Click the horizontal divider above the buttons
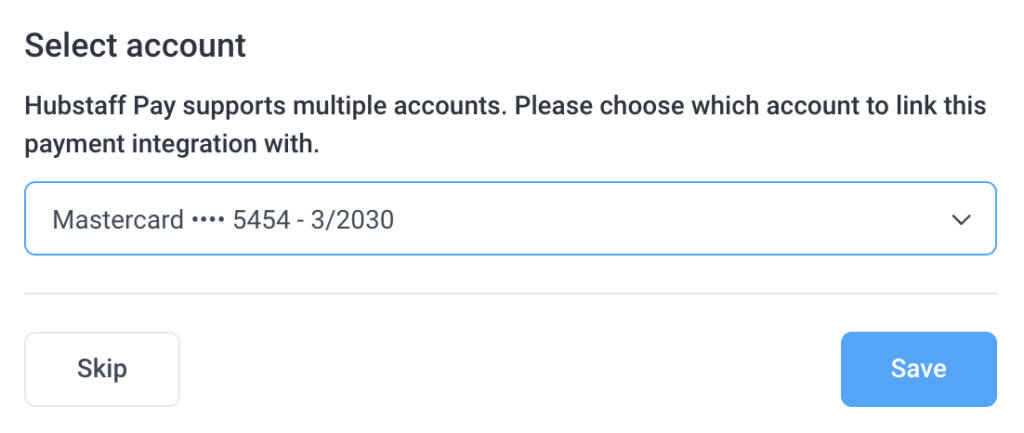The height and width of the screenshot is (433, 1024). tap(510, 294)
